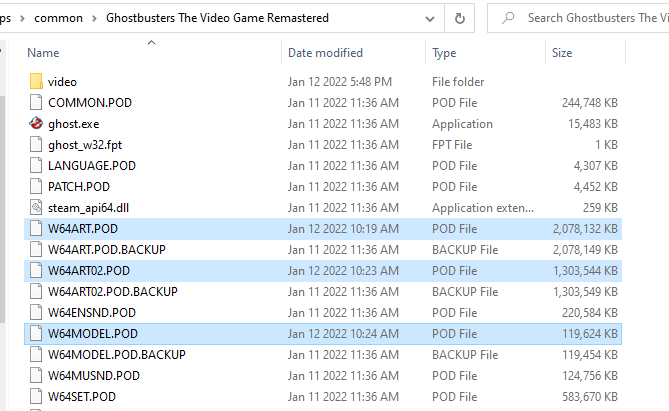
Task: Expand the breadcrumb chevron after common
Action: 94,18
